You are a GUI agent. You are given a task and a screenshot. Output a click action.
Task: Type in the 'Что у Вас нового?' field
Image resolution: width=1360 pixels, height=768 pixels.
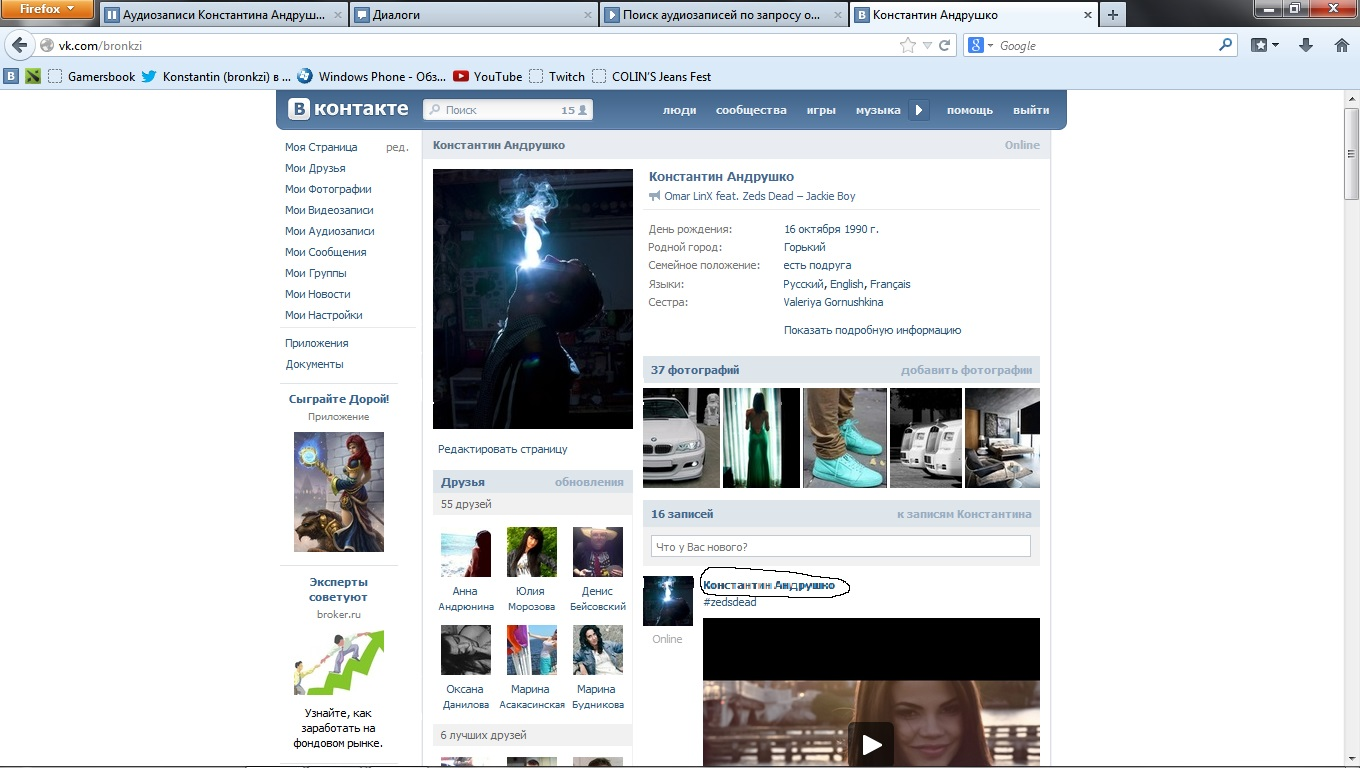point(840,547)
